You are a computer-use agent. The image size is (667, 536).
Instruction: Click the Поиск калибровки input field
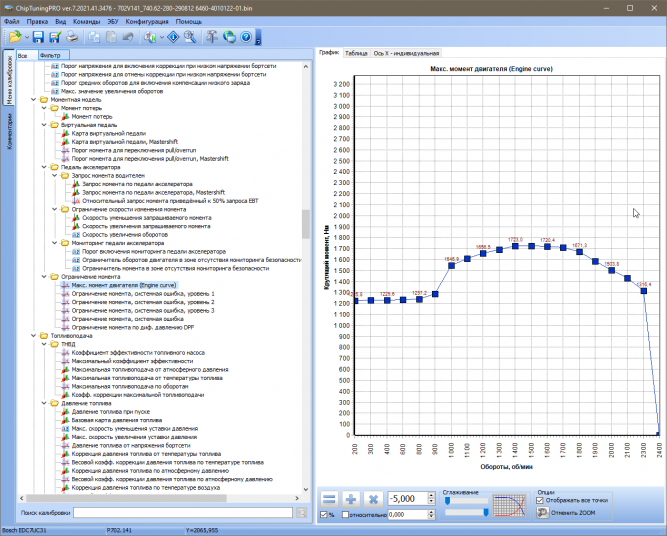point(183,513)
